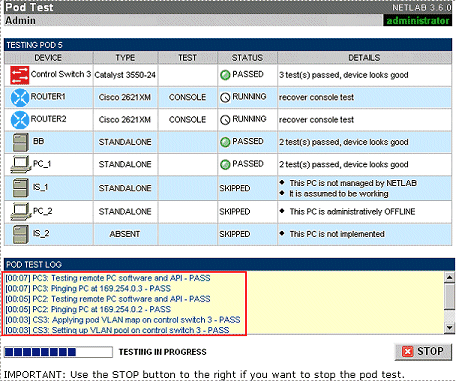Click BB's STANDALONE type cell
This screenshot has height=381, width=456.
click(125, 142)
